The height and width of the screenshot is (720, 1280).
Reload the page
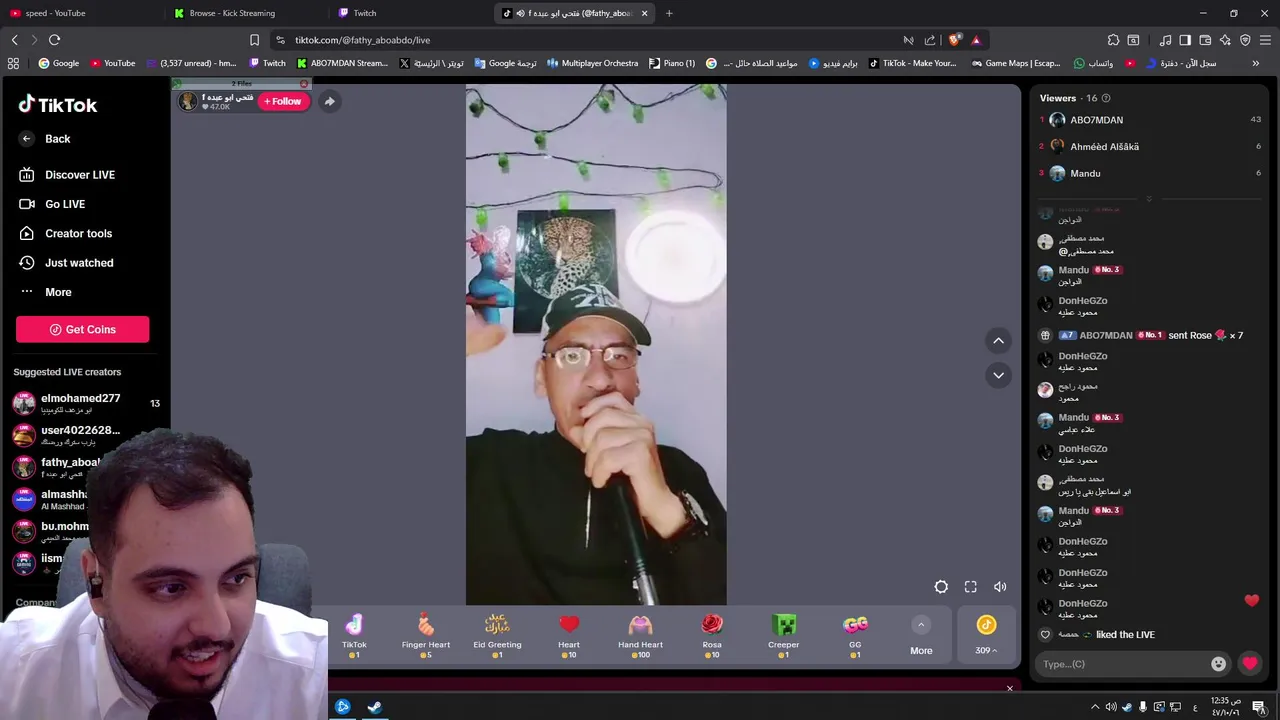54,40
